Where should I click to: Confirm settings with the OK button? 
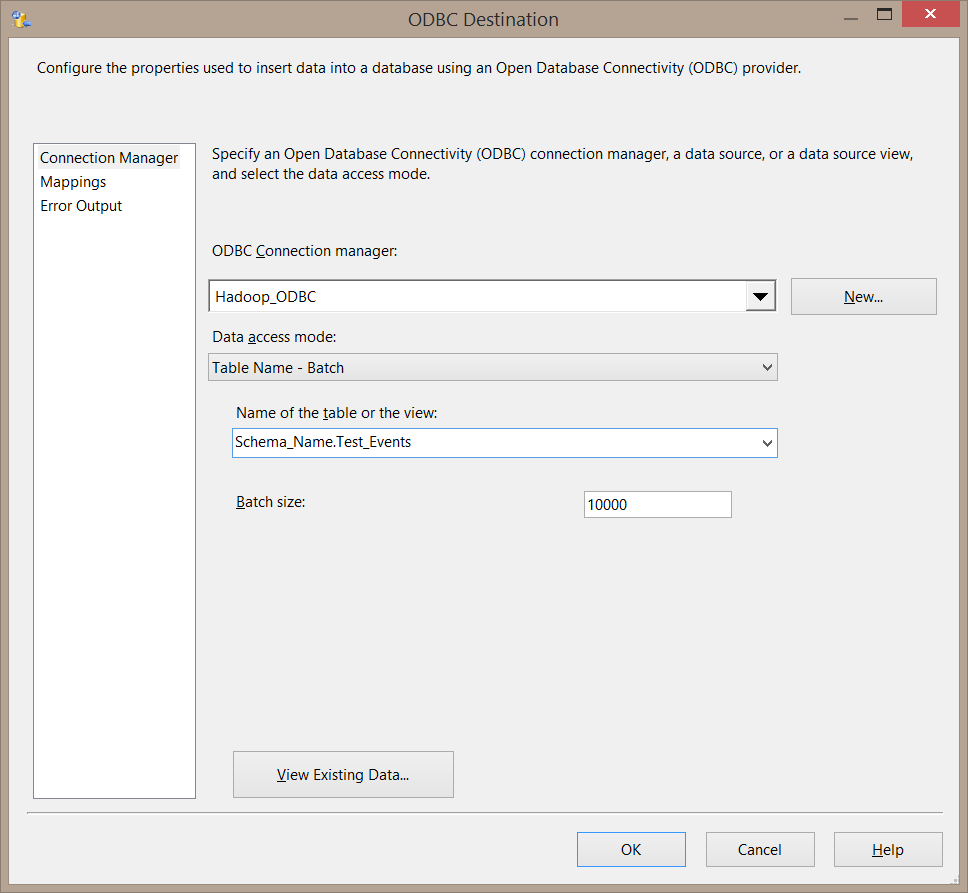pos(631,849)
